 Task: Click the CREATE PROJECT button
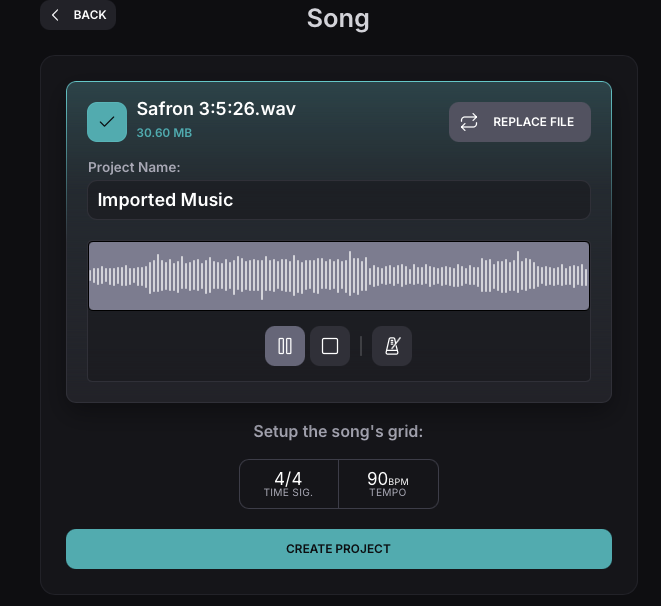pyautogui.click(x=338, y=549)
